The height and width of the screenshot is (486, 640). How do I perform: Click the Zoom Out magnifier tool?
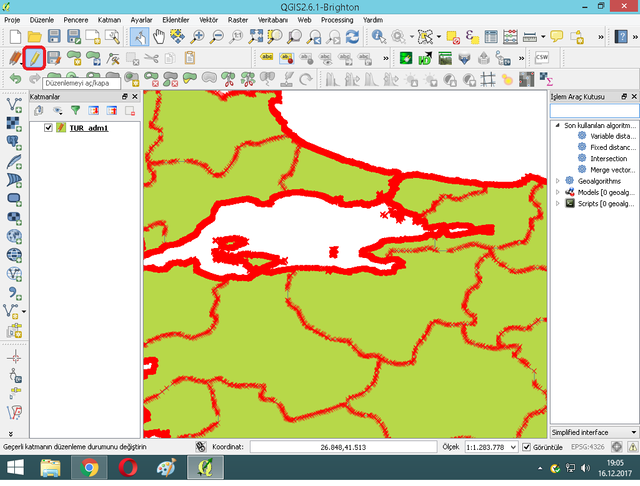(x=217, y=37)
